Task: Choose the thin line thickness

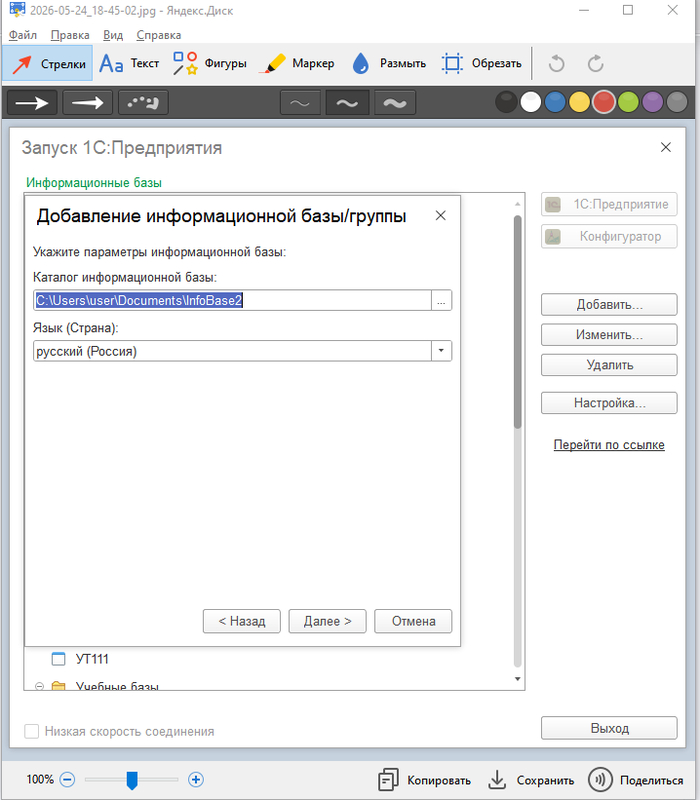Action: point(300,103)
